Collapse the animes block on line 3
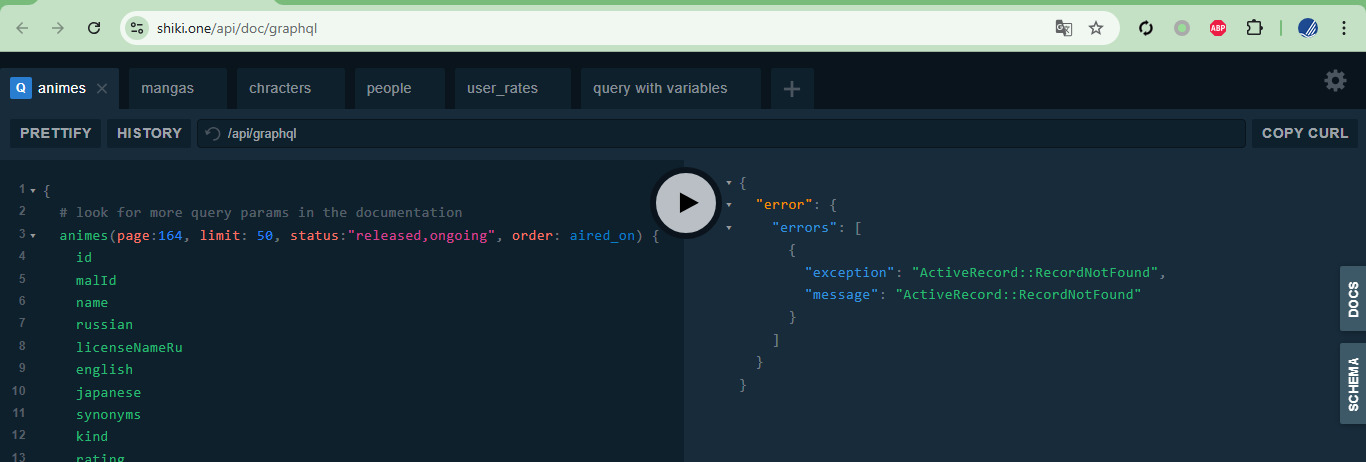This screenshot has width=1366, height=462. (x=33, y=236)
